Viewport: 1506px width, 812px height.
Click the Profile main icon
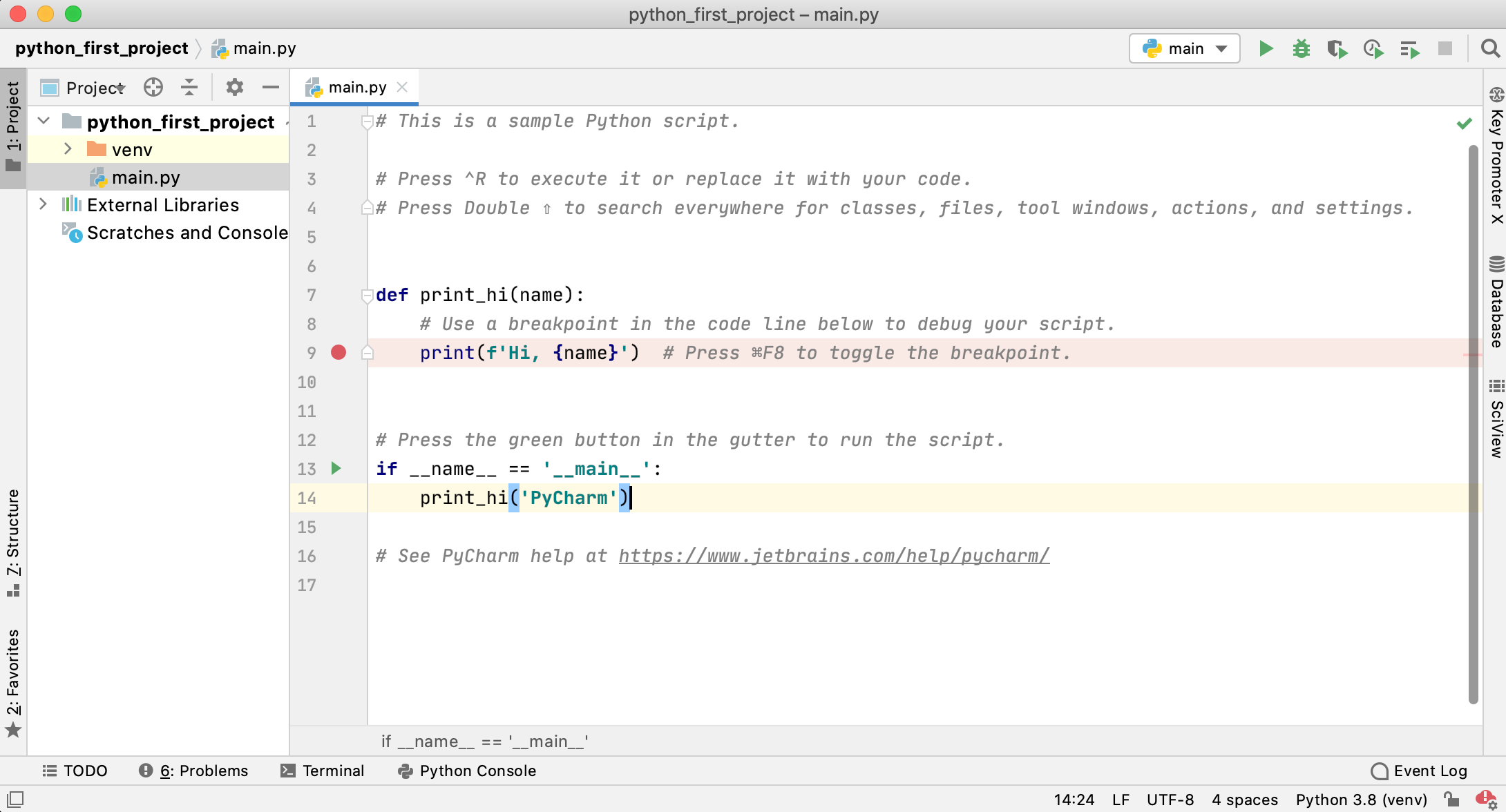tap(1373, 48)
